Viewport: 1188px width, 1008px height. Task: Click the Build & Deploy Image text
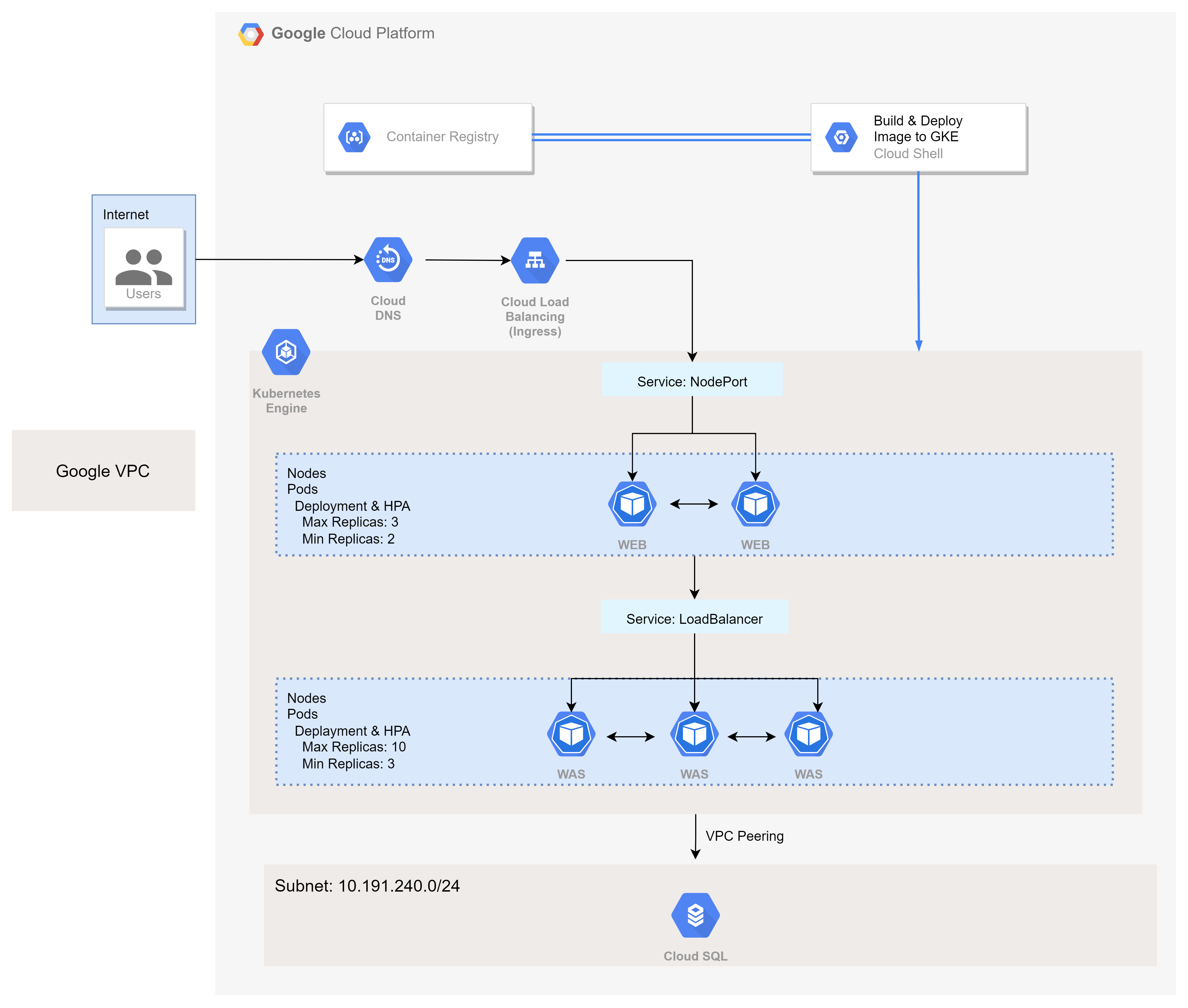917,129
